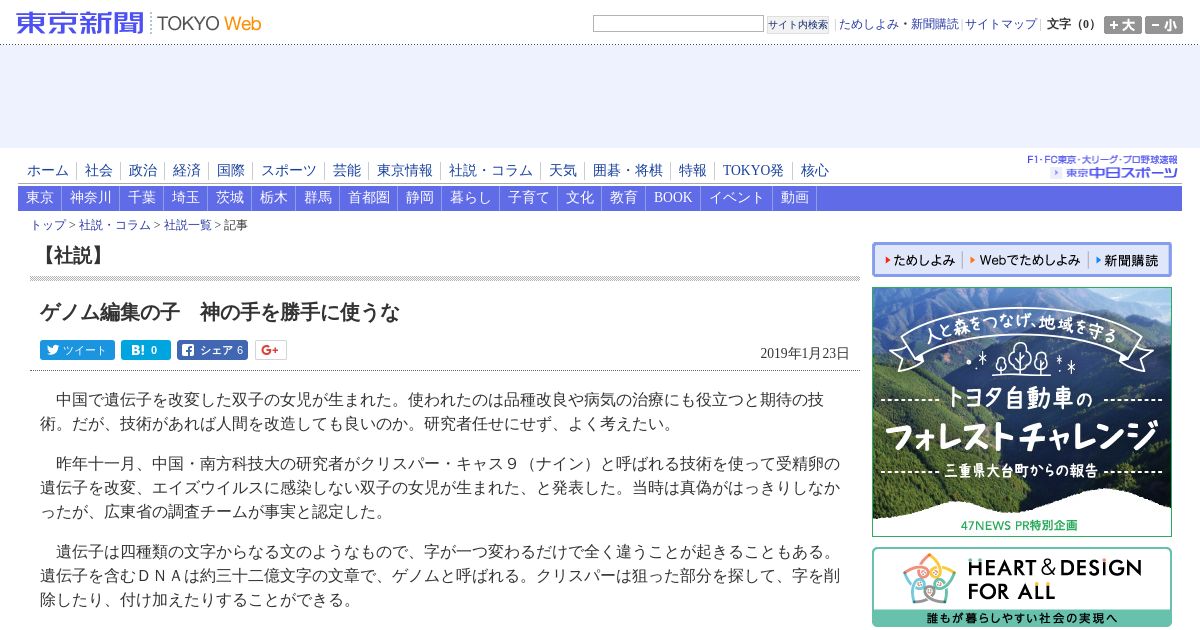Select the 教育 tab
The height and width of the screenshot is (630, 1200).
point(624,198)
